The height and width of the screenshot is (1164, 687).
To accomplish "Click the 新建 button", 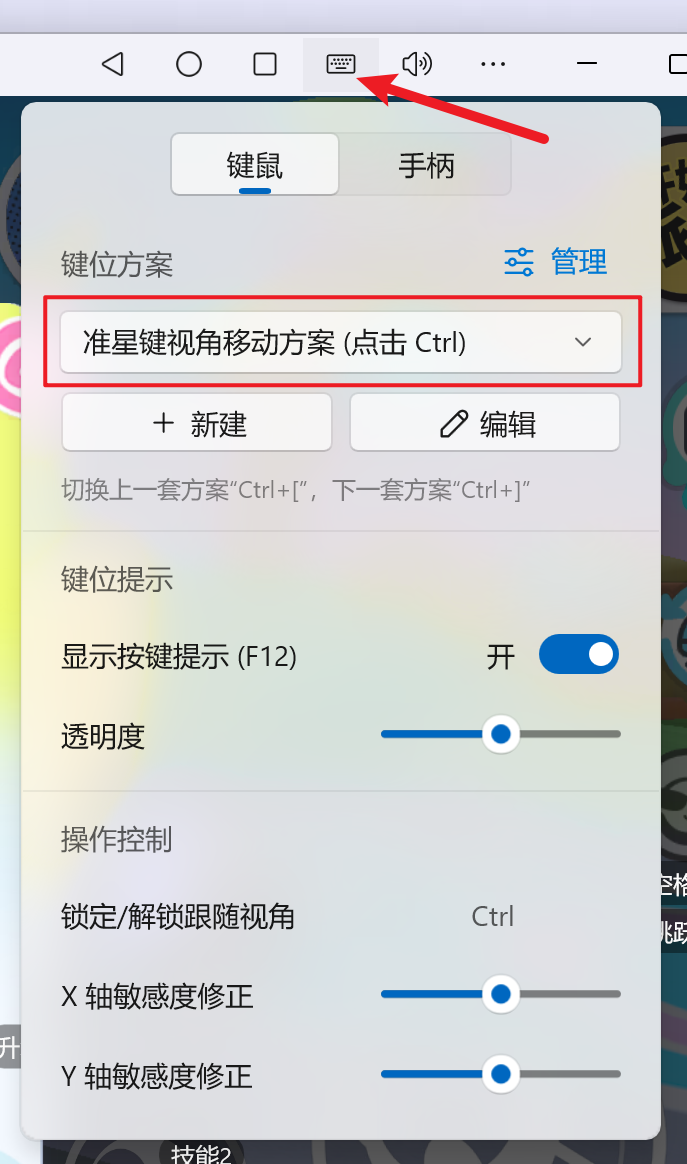I will pos(197,422).
